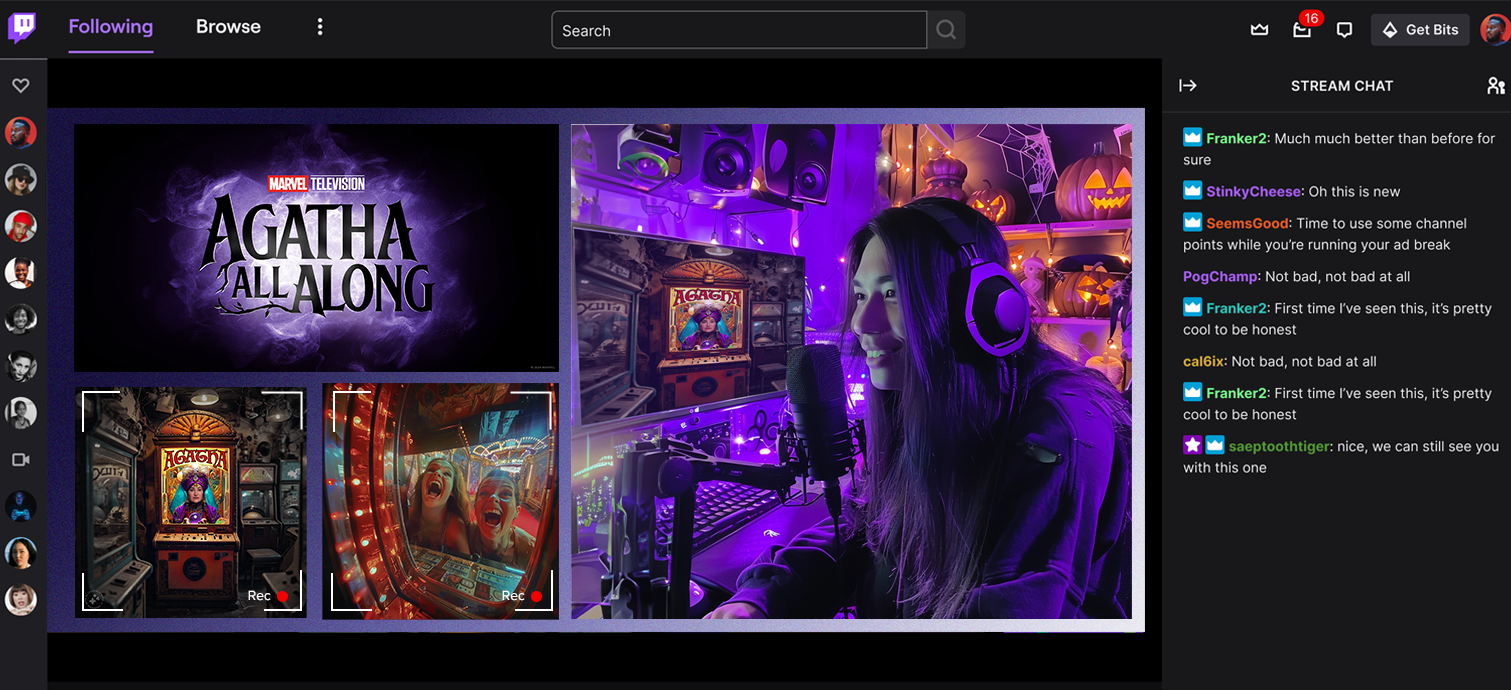
Task: Open notifications inbox showing 16 badge
Action: 1302,30
